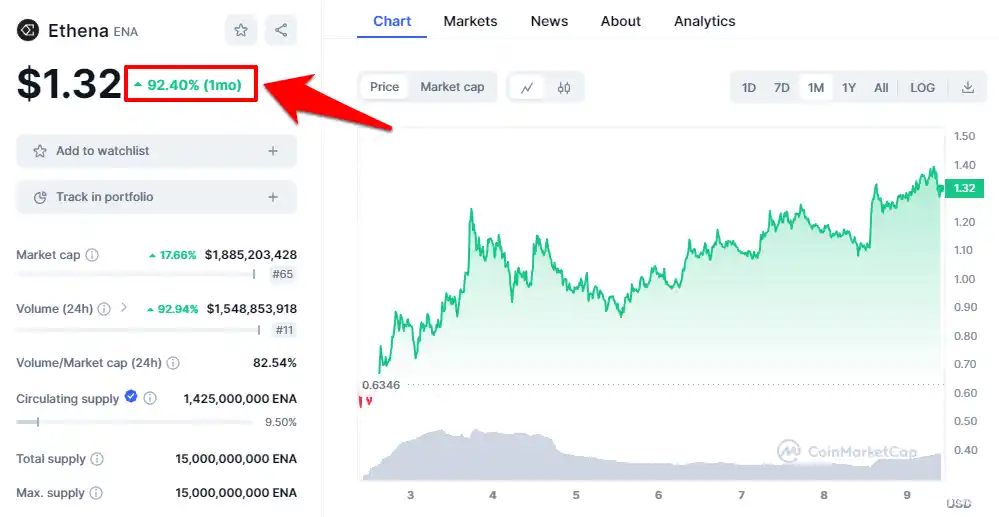
Task: Open the Analytics tab
Action: [x=704, y=21]
